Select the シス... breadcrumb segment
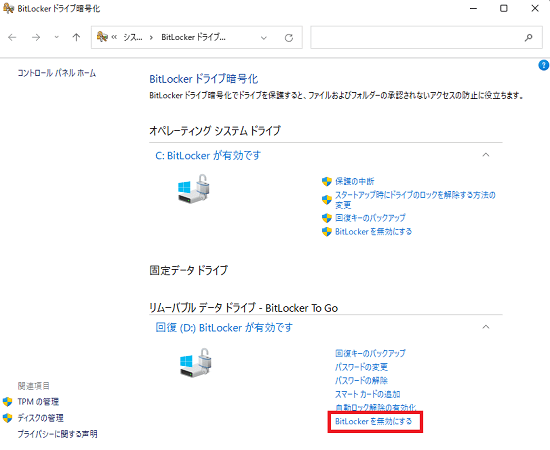Image resolution: width=550 pixels, height=450 pixels. click(x=133, y=37)
